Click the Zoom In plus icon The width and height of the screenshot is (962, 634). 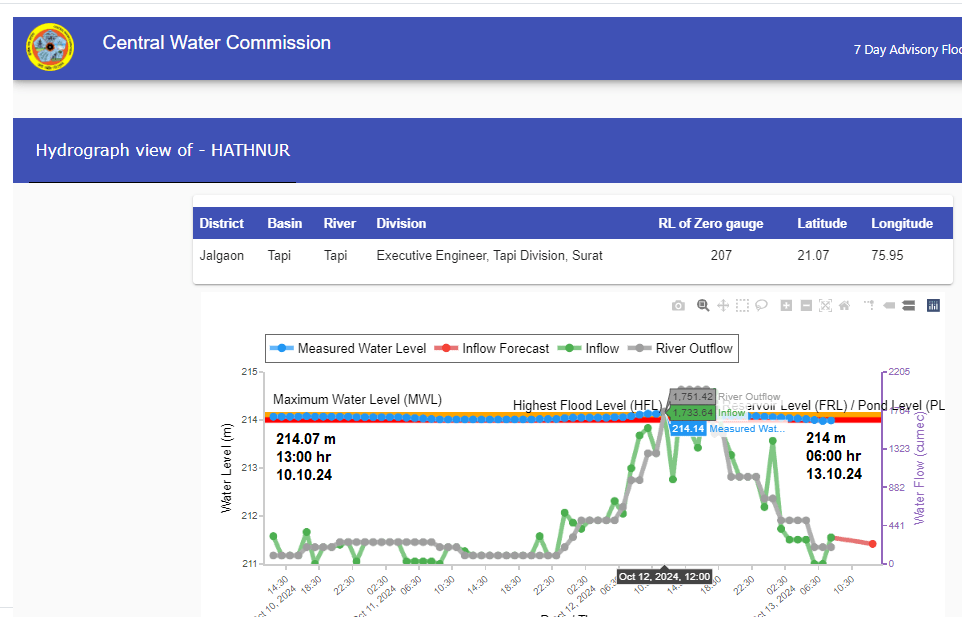click(787, 306)
